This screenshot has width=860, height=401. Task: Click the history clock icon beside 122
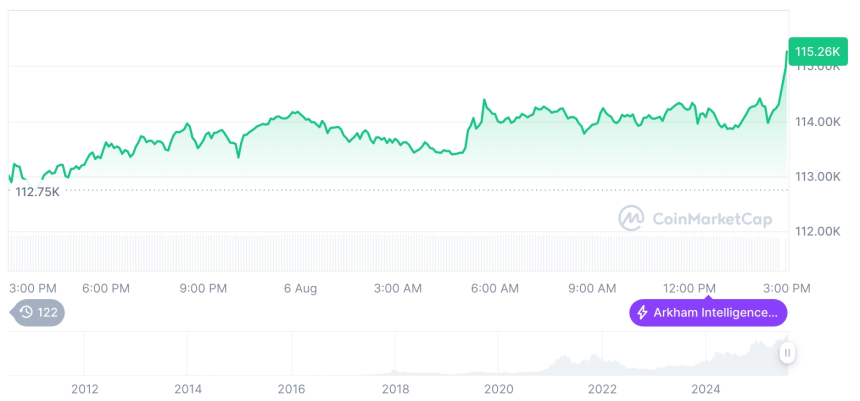(26, 312)
